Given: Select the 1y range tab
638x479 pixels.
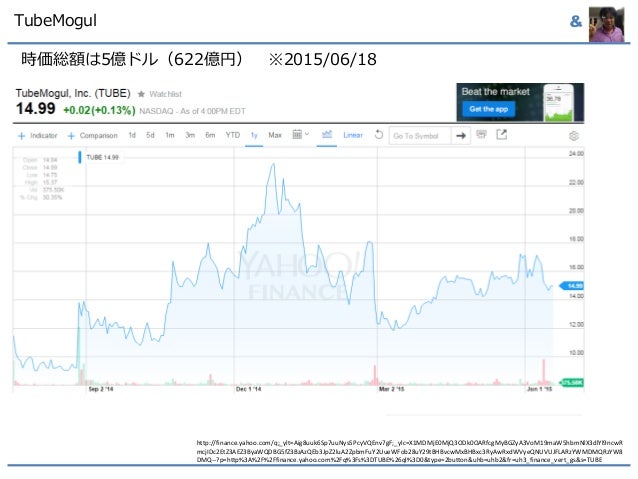Looking at the screenshot, I should tap(254, 135).
